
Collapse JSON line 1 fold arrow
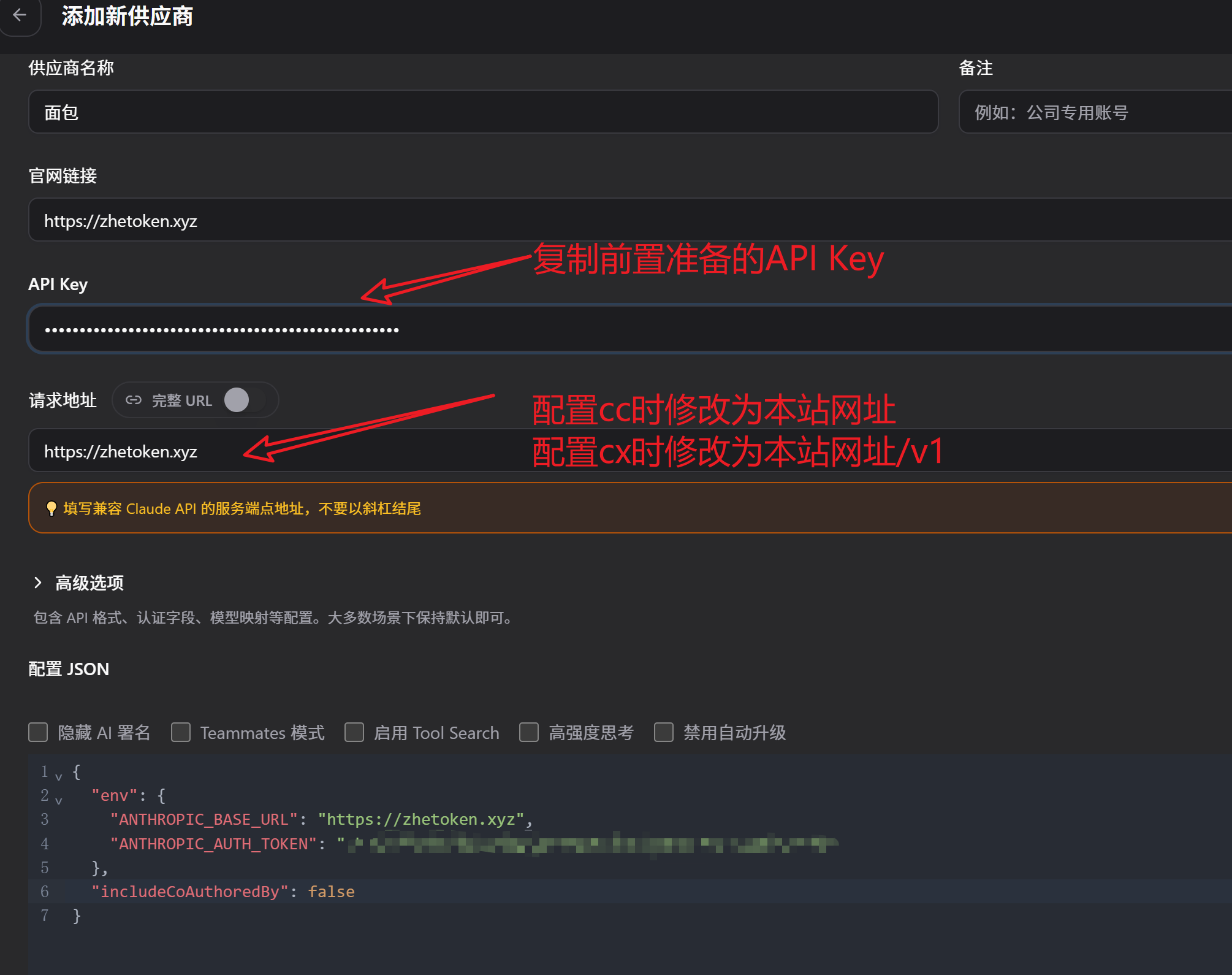(x=59, y=776)
